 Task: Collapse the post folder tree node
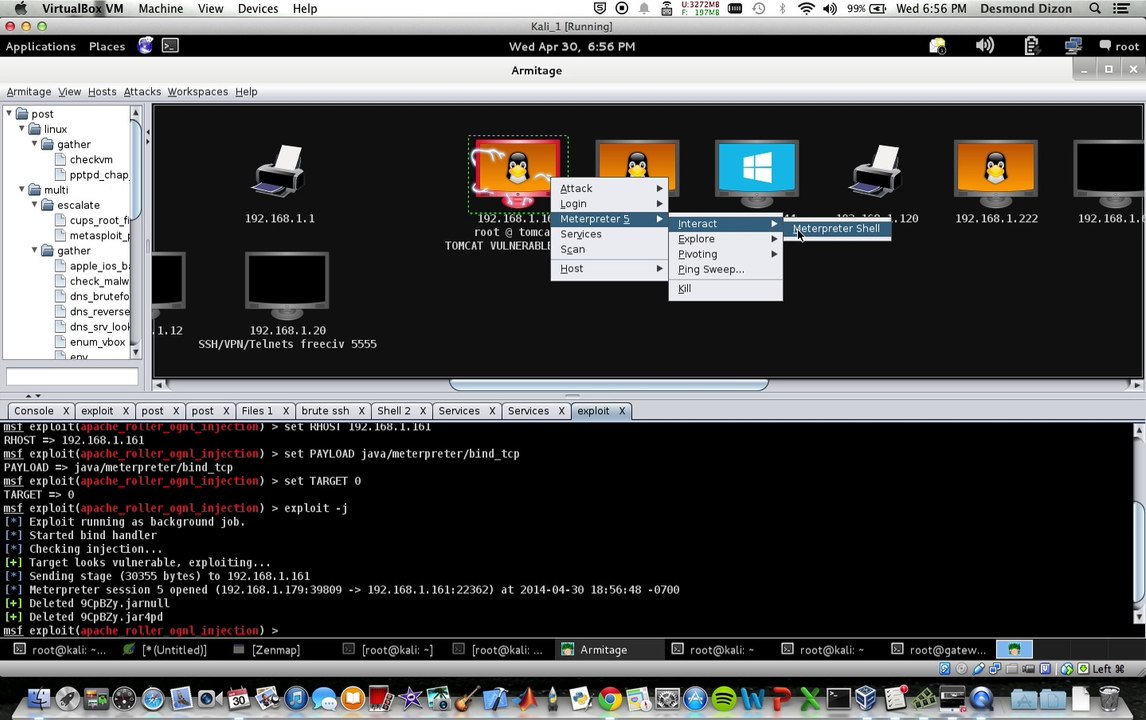coord(9,113)
